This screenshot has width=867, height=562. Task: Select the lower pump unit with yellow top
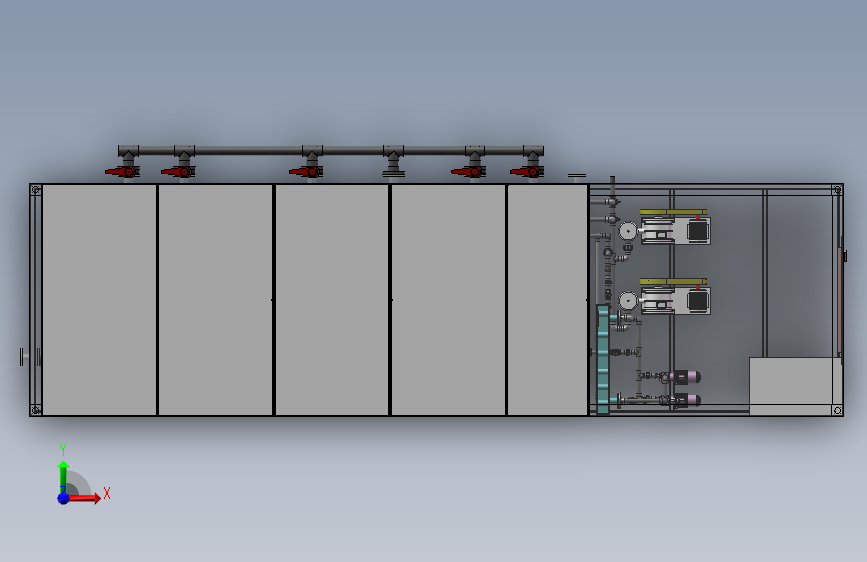point(675,296)
